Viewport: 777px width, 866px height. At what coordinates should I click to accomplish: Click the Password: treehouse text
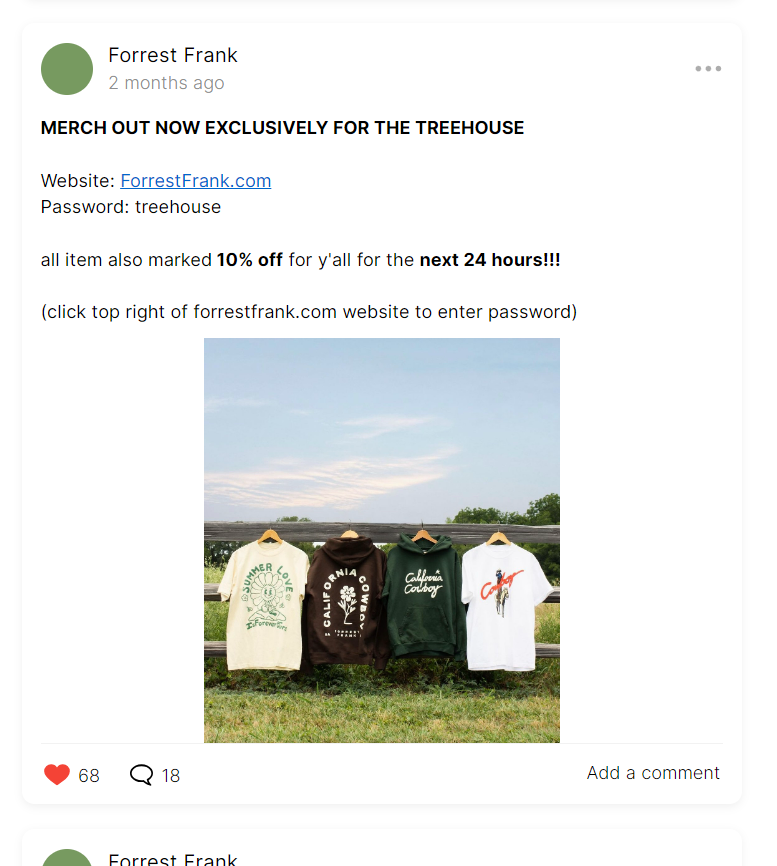click(131, 207)
